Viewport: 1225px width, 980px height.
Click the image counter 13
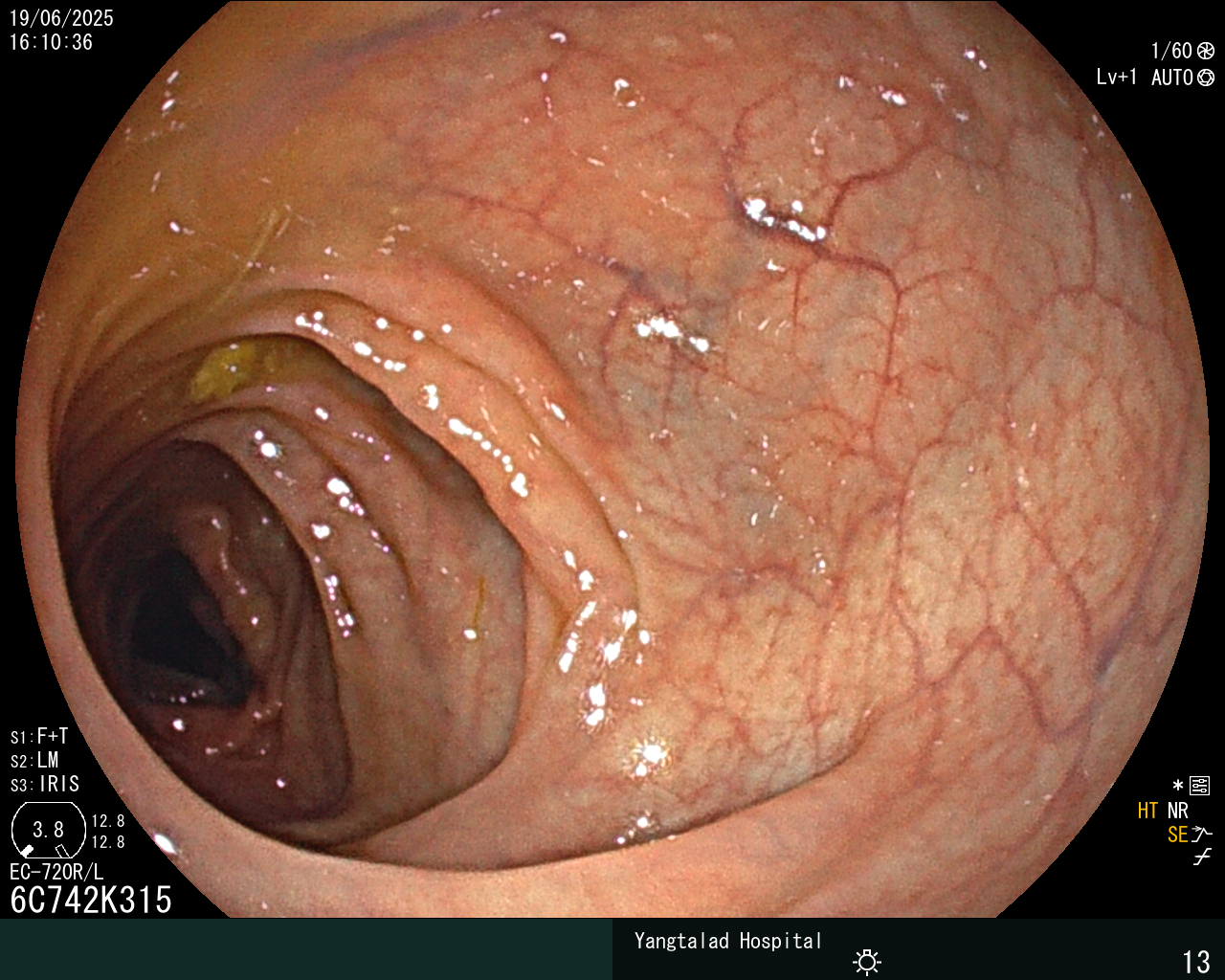tap(1196, 962)
